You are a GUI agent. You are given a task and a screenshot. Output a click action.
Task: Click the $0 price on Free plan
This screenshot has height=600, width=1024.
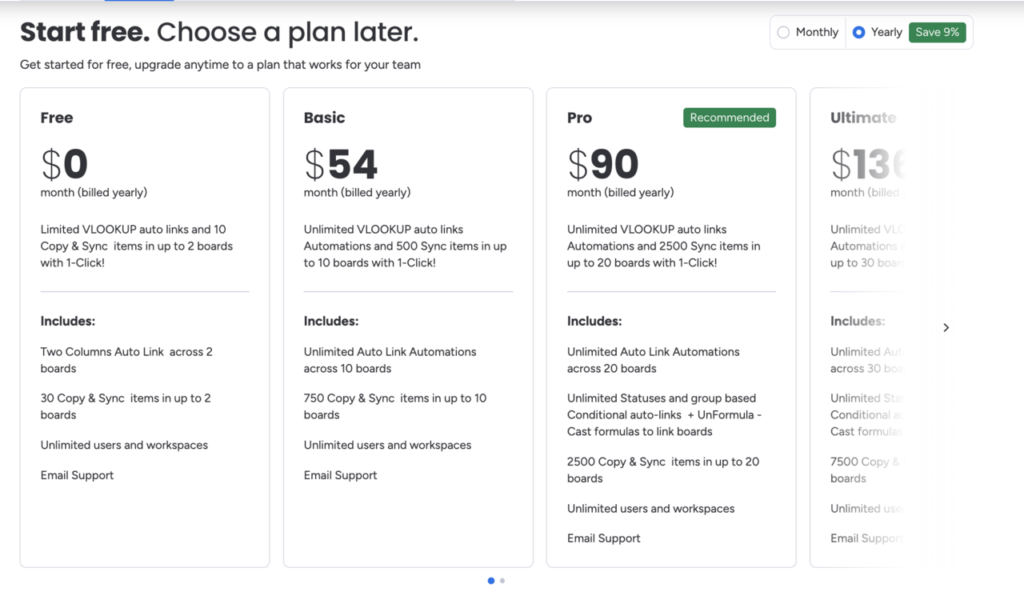(64, 164)
